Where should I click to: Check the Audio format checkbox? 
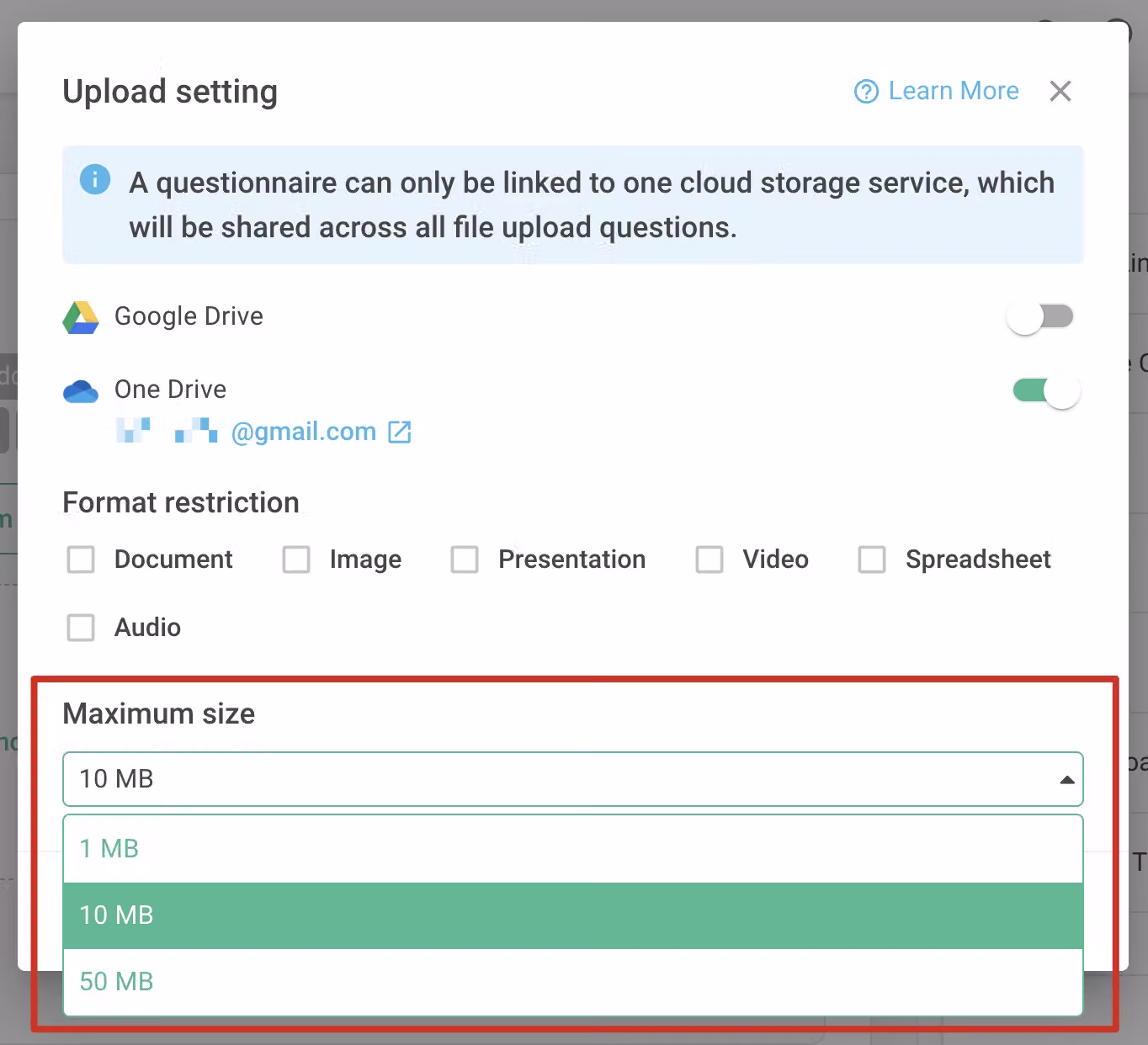tap(81, 628)
